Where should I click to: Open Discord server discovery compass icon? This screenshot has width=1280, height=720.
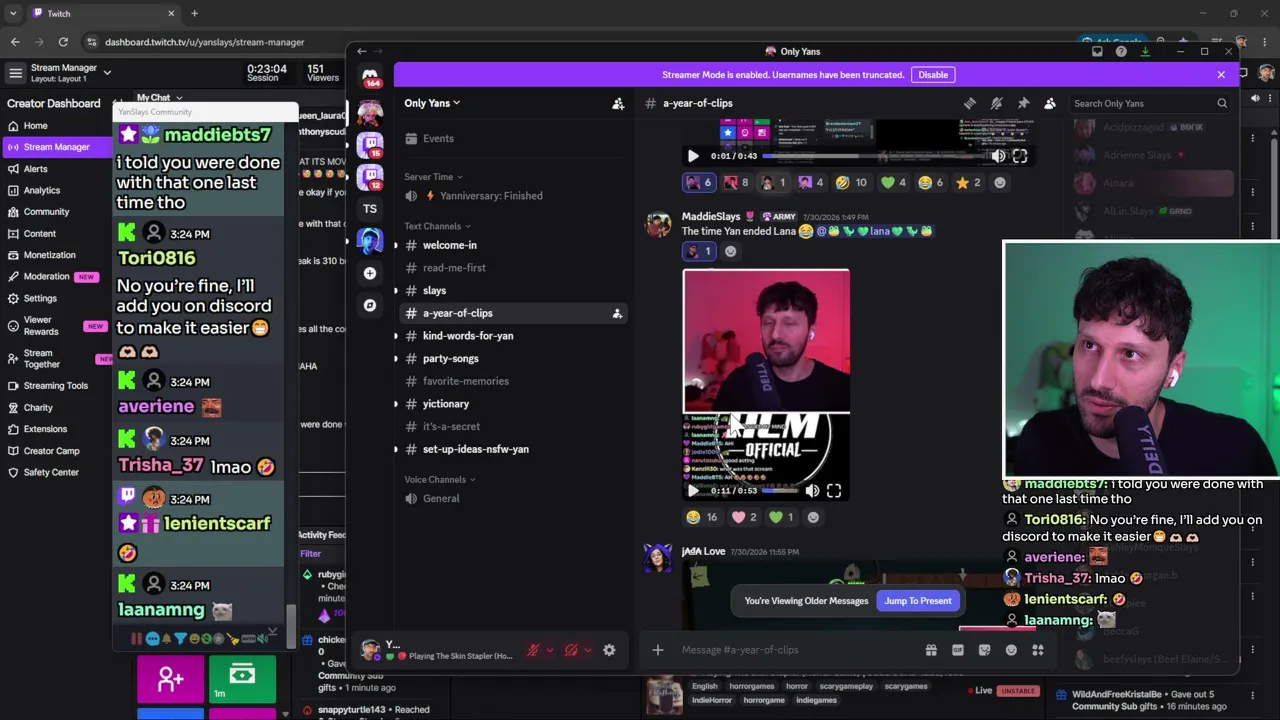pyautogui.click(x=370, y=305)
